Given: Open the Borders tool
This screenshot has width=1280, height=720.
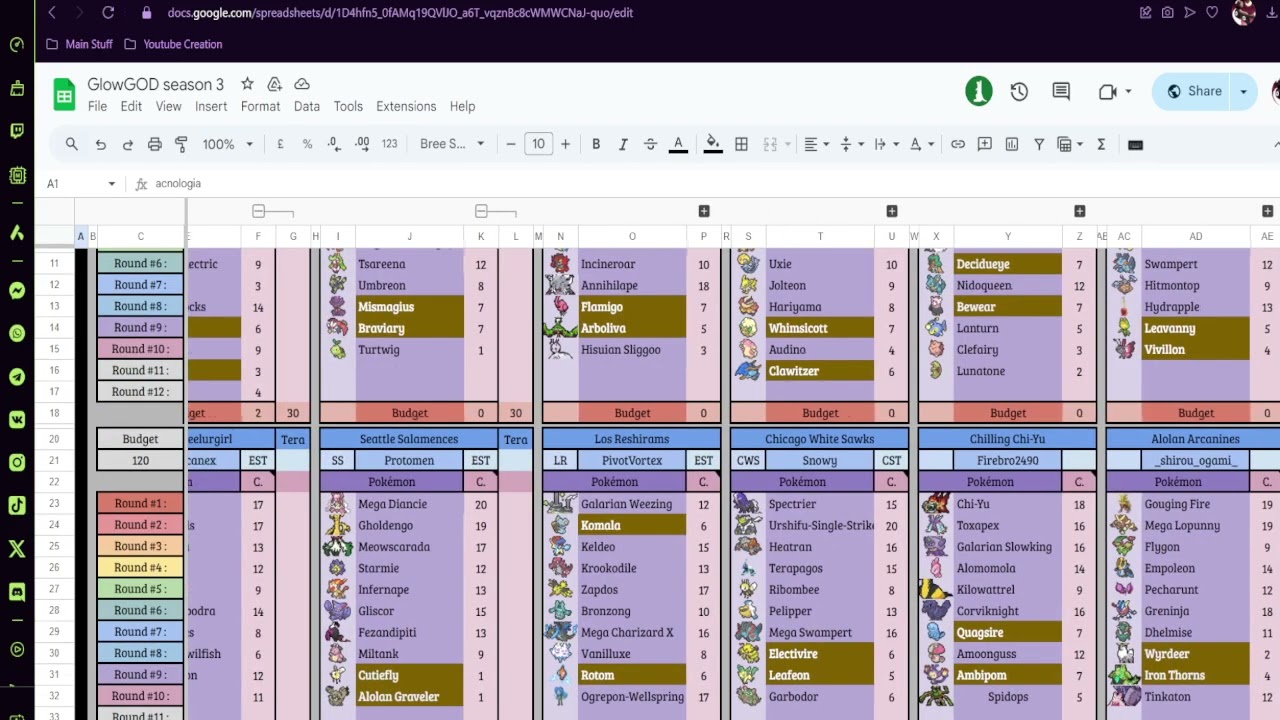Looking at the screenshot, I should pyautogui.click(x=741, y=144).
